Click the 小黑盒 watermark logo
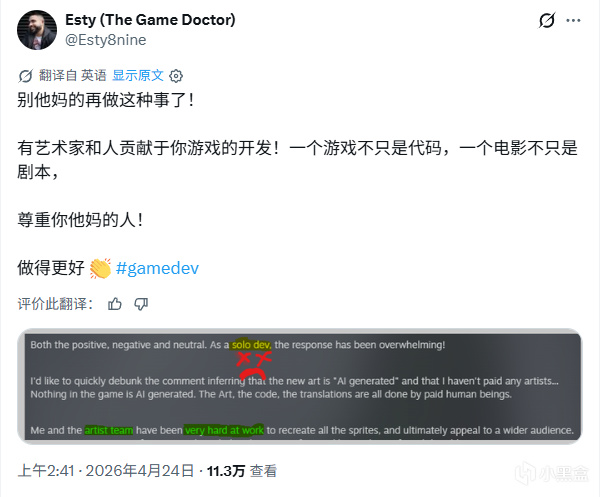 click(552, 474)
